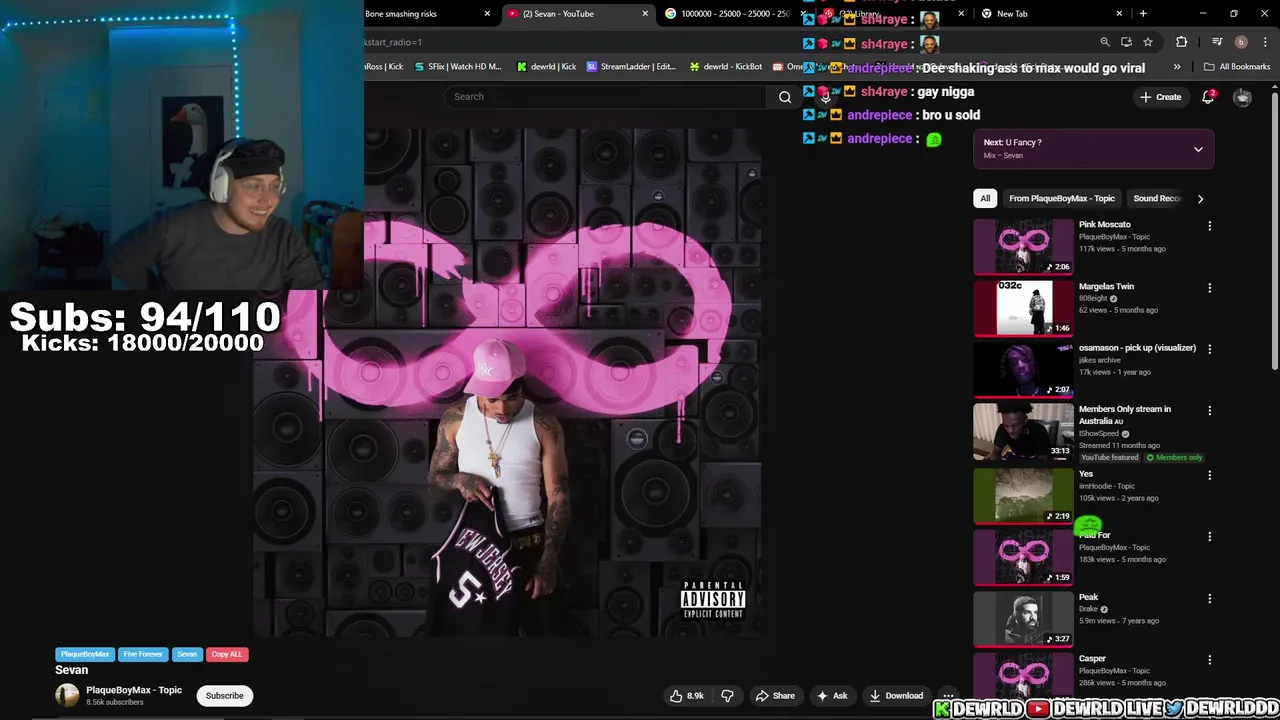
Task: Open options menu for Yes video
Action: [x=1209, y=475]
